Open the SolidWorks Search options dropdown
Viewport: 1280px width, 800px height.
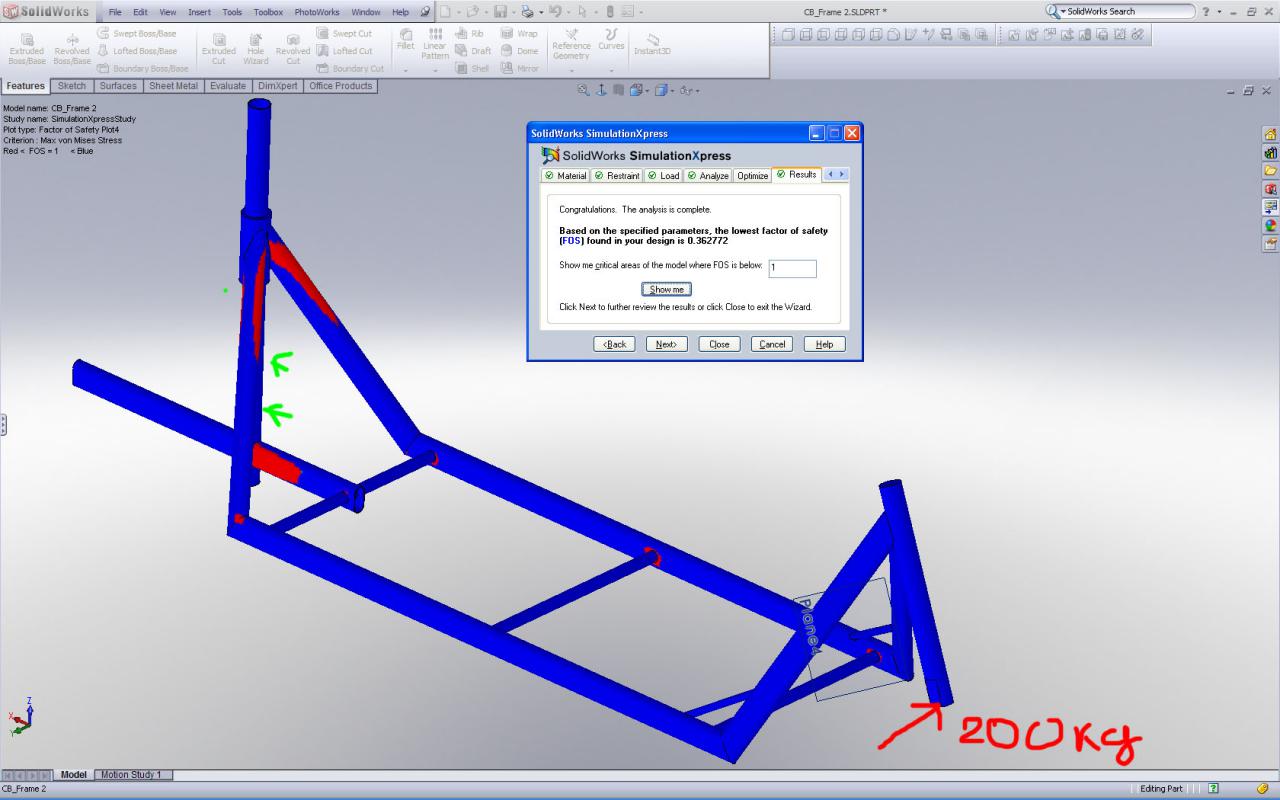1064,12
